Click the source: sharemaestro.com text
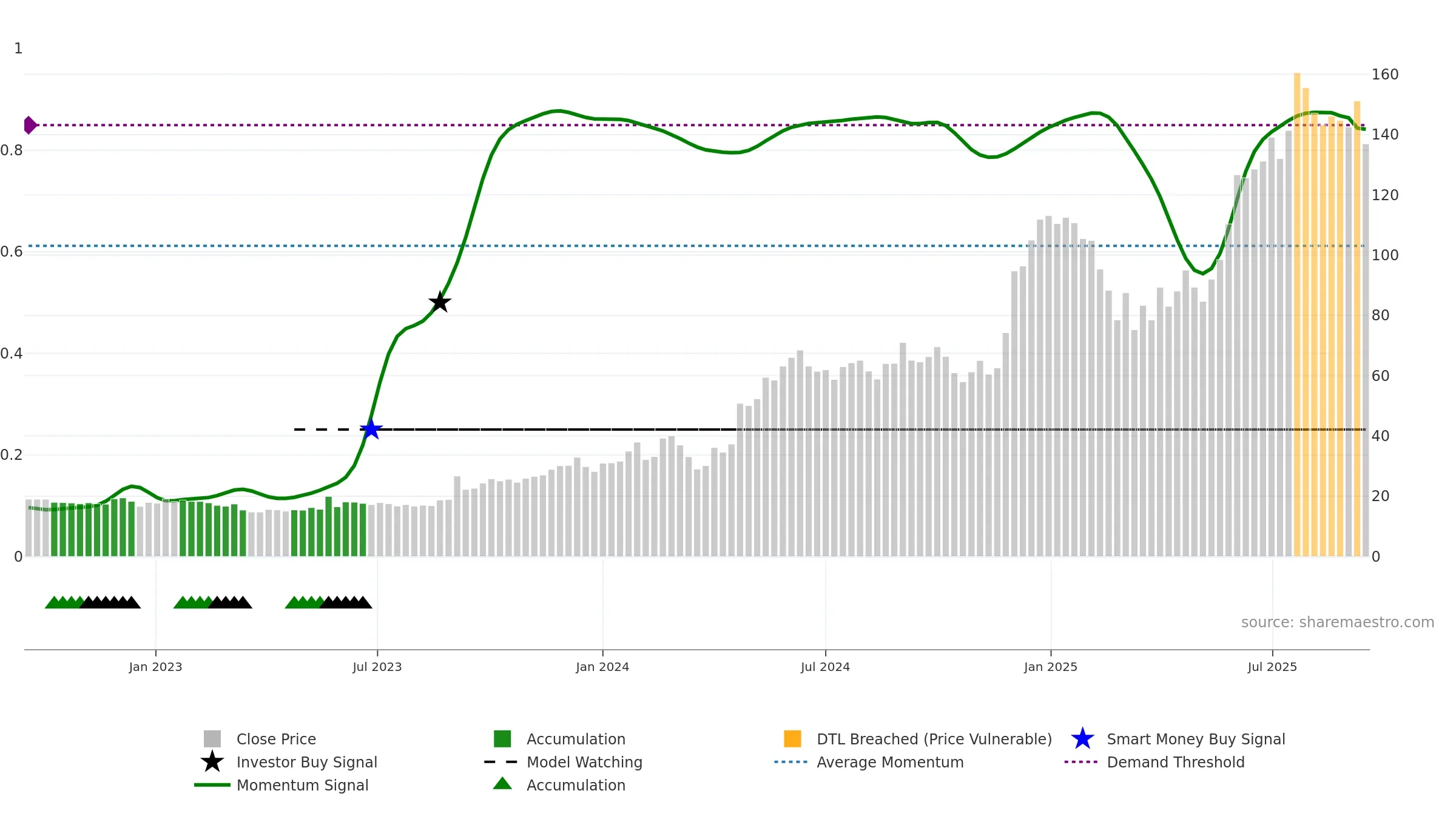Viewport: 1456px width, 819px height. tap(1338, 622)
